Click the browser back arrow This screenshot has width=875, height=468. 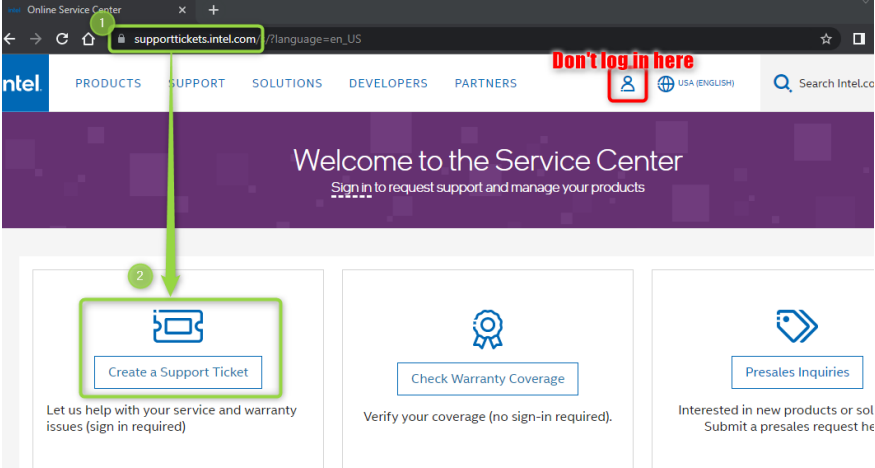[9, 39]
